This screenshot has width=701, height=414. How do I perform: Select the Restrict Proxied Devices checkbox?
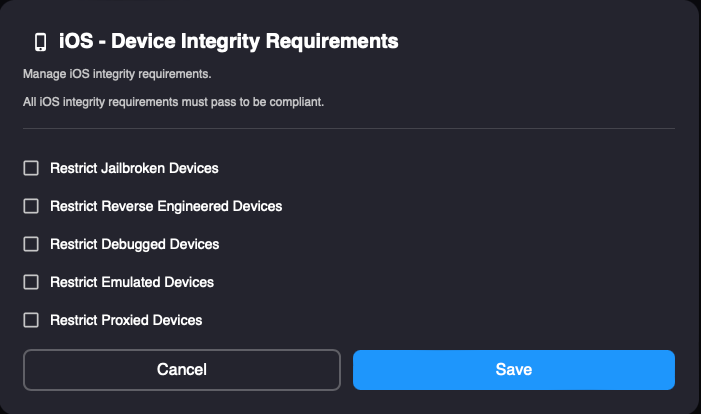[x=31, y=320]
